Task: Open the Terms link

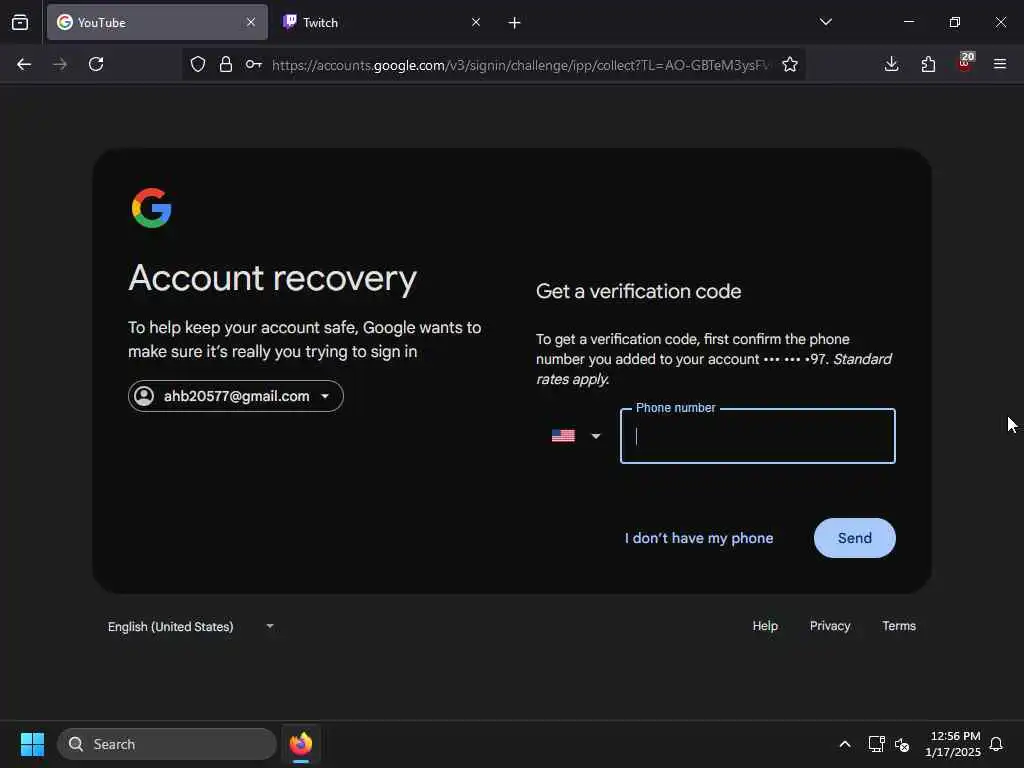Action: [899, 626]
